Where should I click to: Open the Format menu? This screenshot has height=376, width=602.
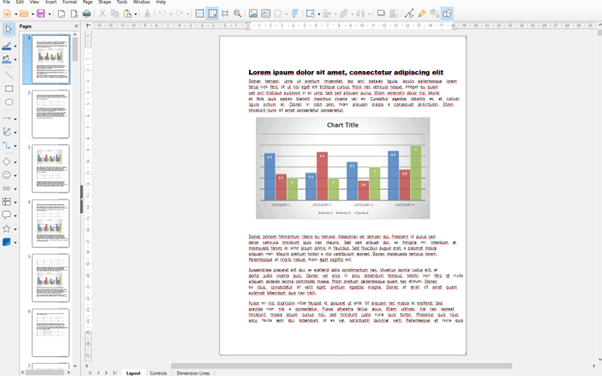(x=69, y=2)
